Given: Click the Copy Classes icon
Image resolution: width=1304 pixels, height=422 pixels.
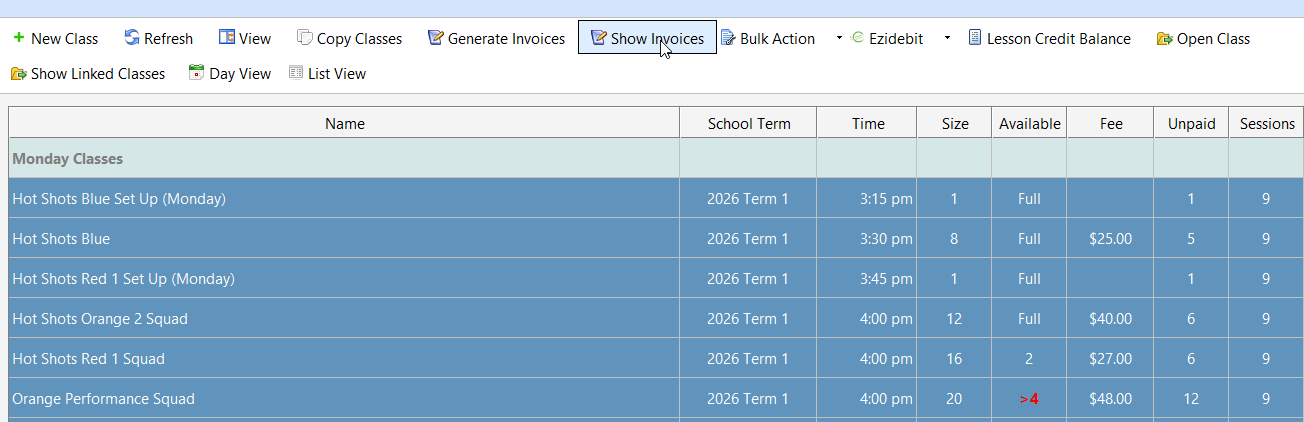Looking at the screenshot, I should coord(305,39).
